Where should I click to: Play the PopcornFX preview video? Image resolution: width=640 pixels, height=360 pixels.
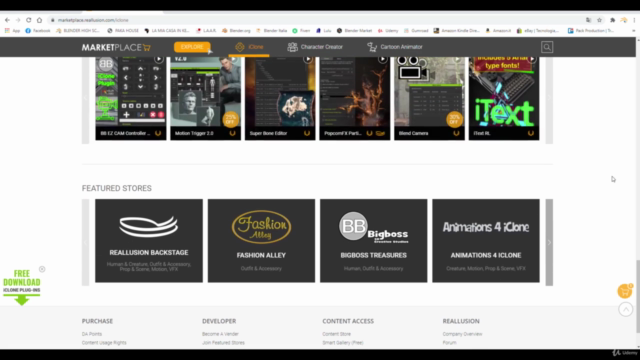click(x=382, y=60)
